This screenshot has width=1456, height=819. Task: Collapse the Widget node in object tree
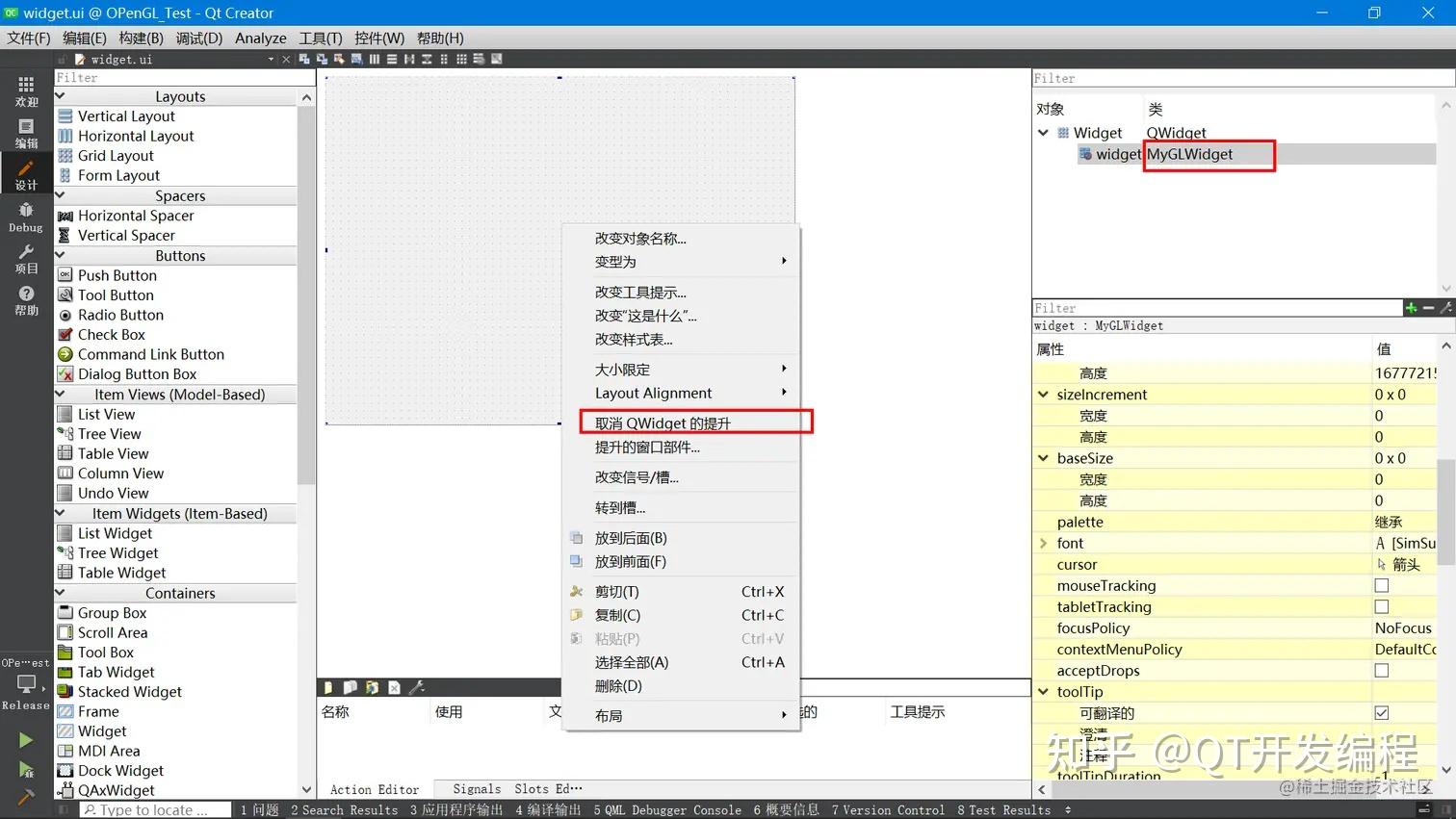coord(1043,133)
